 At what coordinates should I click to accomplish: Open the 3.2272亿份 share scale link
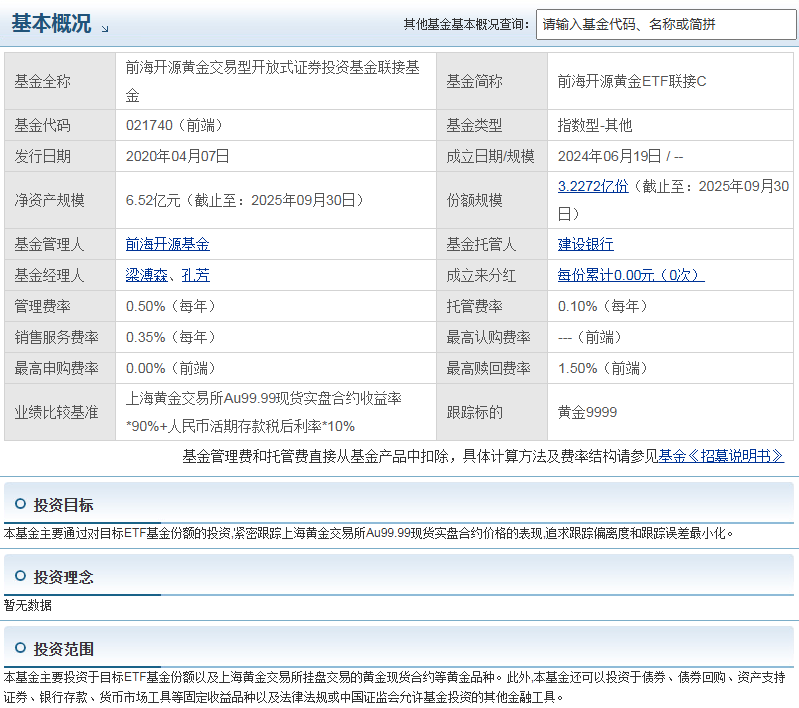593,186
